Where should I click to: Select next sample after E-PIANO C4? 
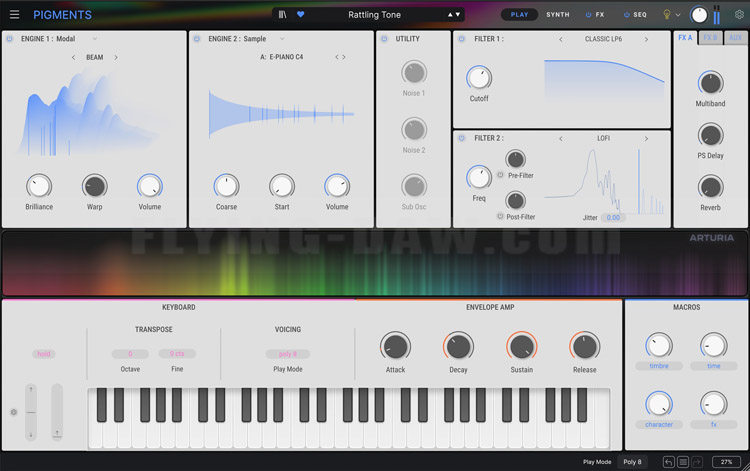pos(344,57)
